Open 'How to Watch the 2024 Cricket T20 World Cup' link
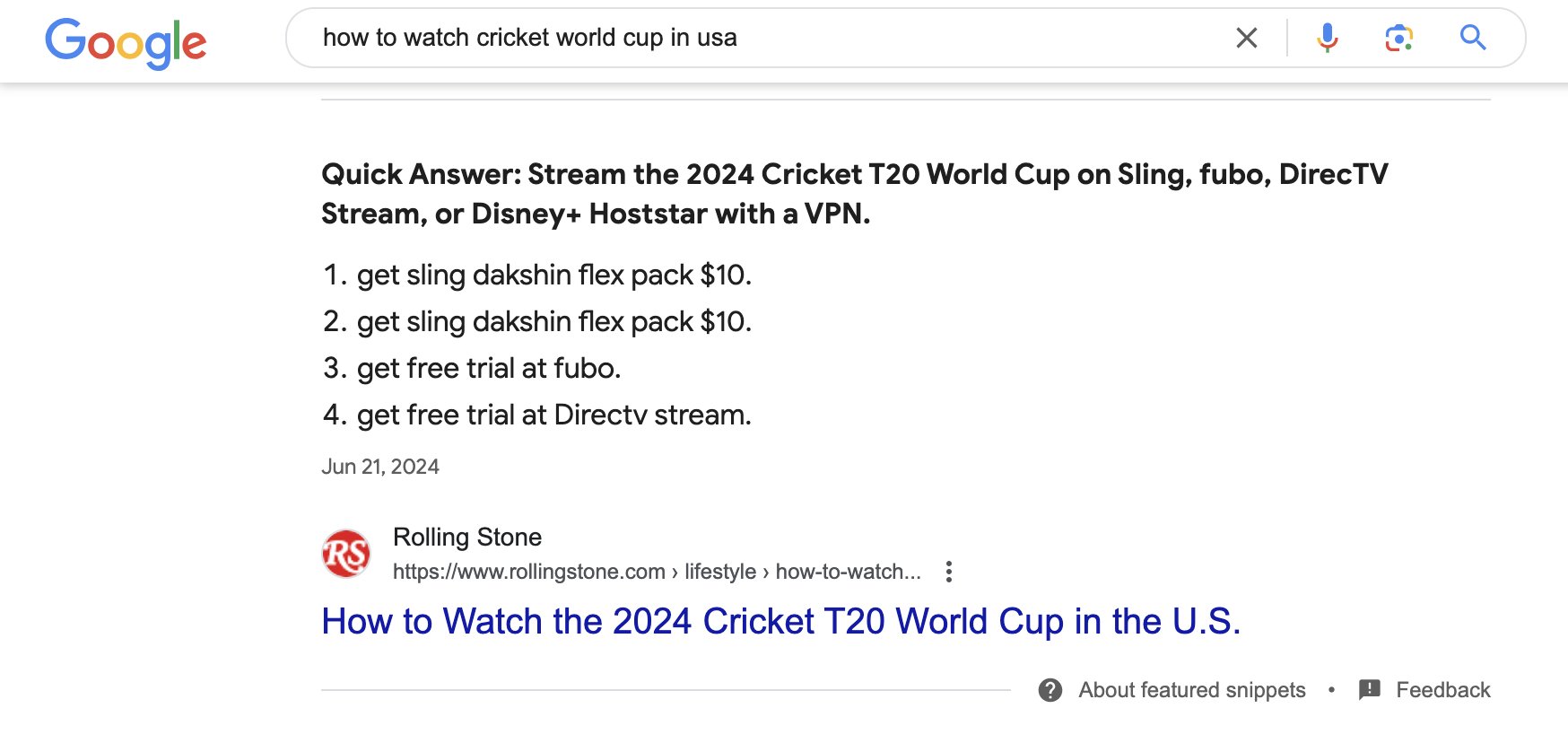The width and height of the screenshot is (1568, 752). click(780, 621)
